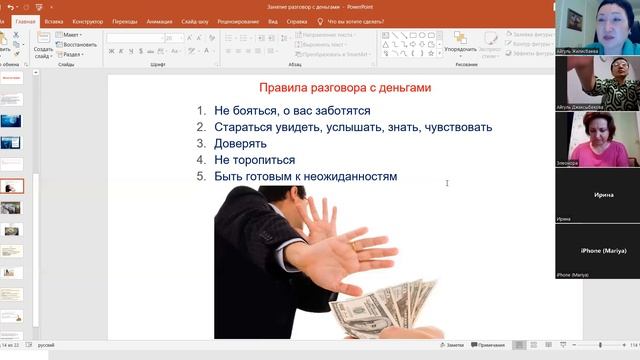Click the numbered list icon
Image resolution: width=640 pixels, height=360 pixels.
pos(245,38)
